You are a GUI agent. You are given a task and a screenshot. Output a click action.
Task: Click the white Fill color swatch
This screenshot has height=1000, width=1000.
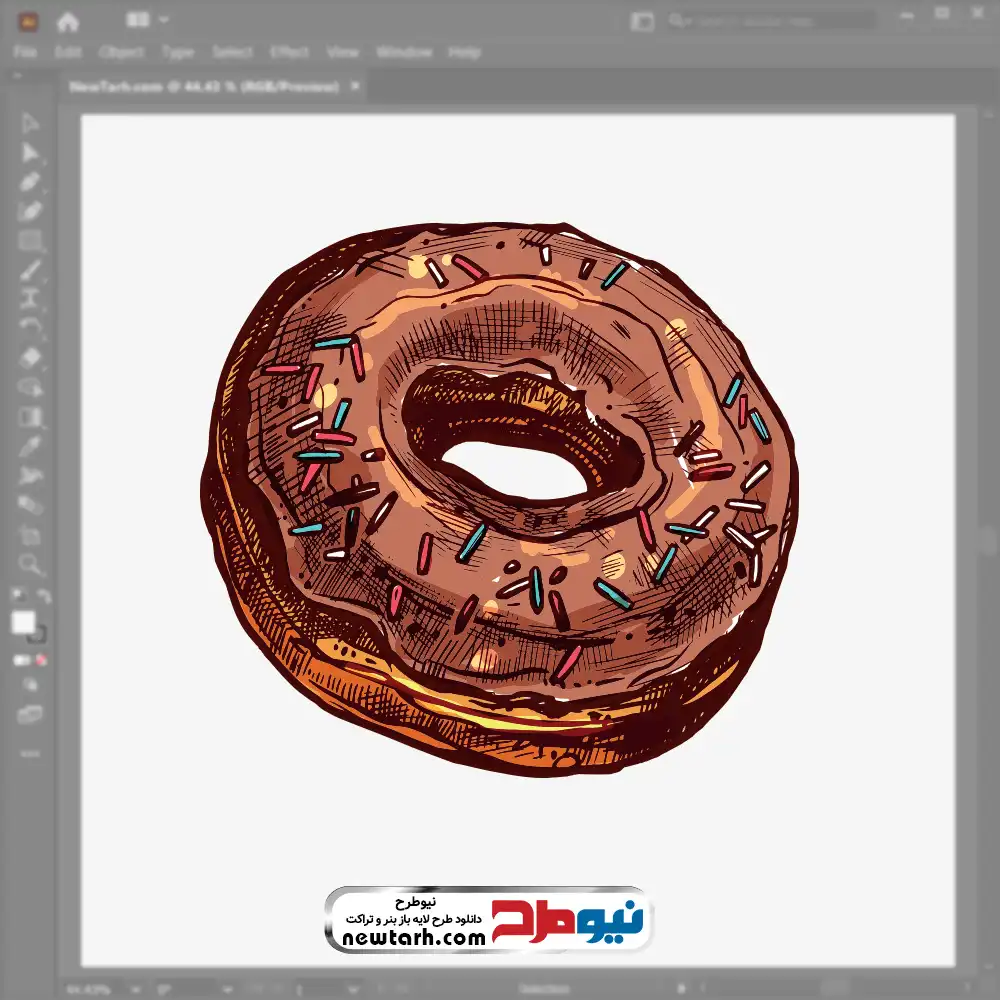point(23,623)
